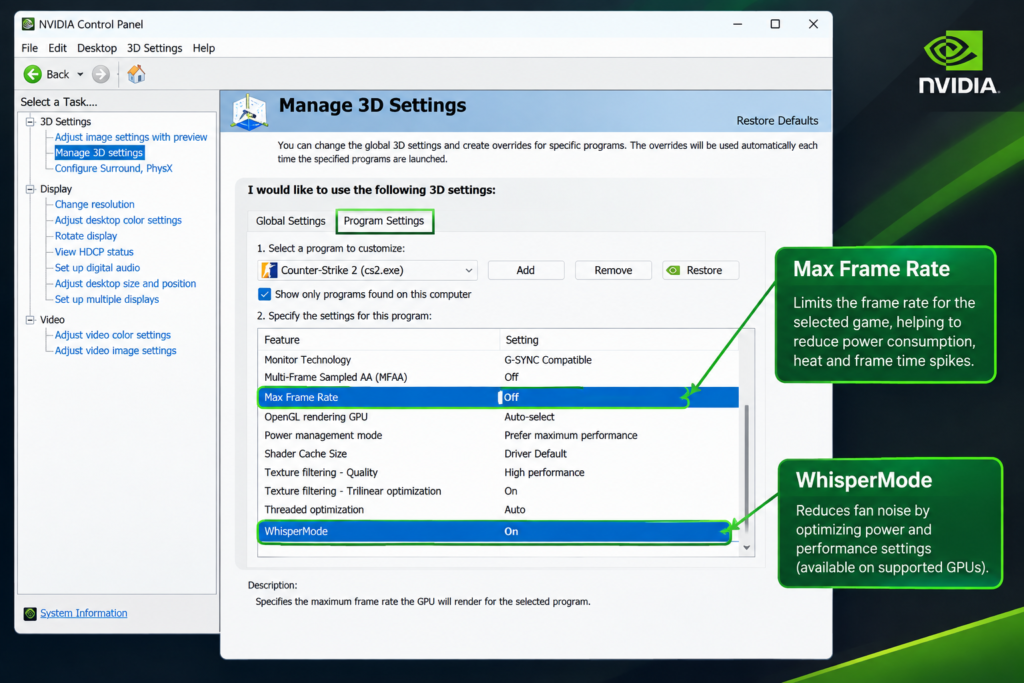
Task: Select the Monitor Technology feature row
Action: [499, 360]
